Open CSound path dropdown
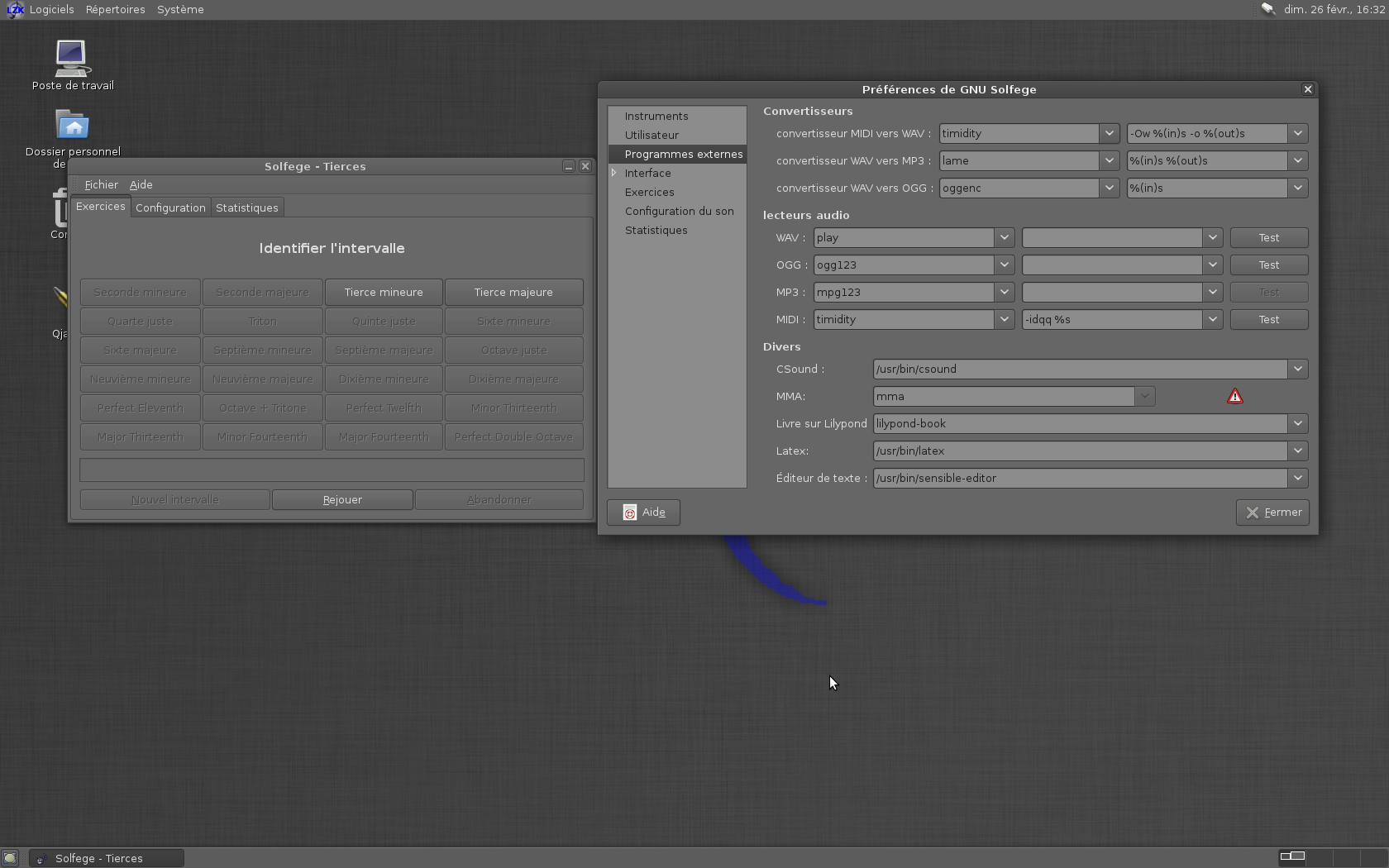Viewport: 1389px width, 868px height. point(1297,369)
